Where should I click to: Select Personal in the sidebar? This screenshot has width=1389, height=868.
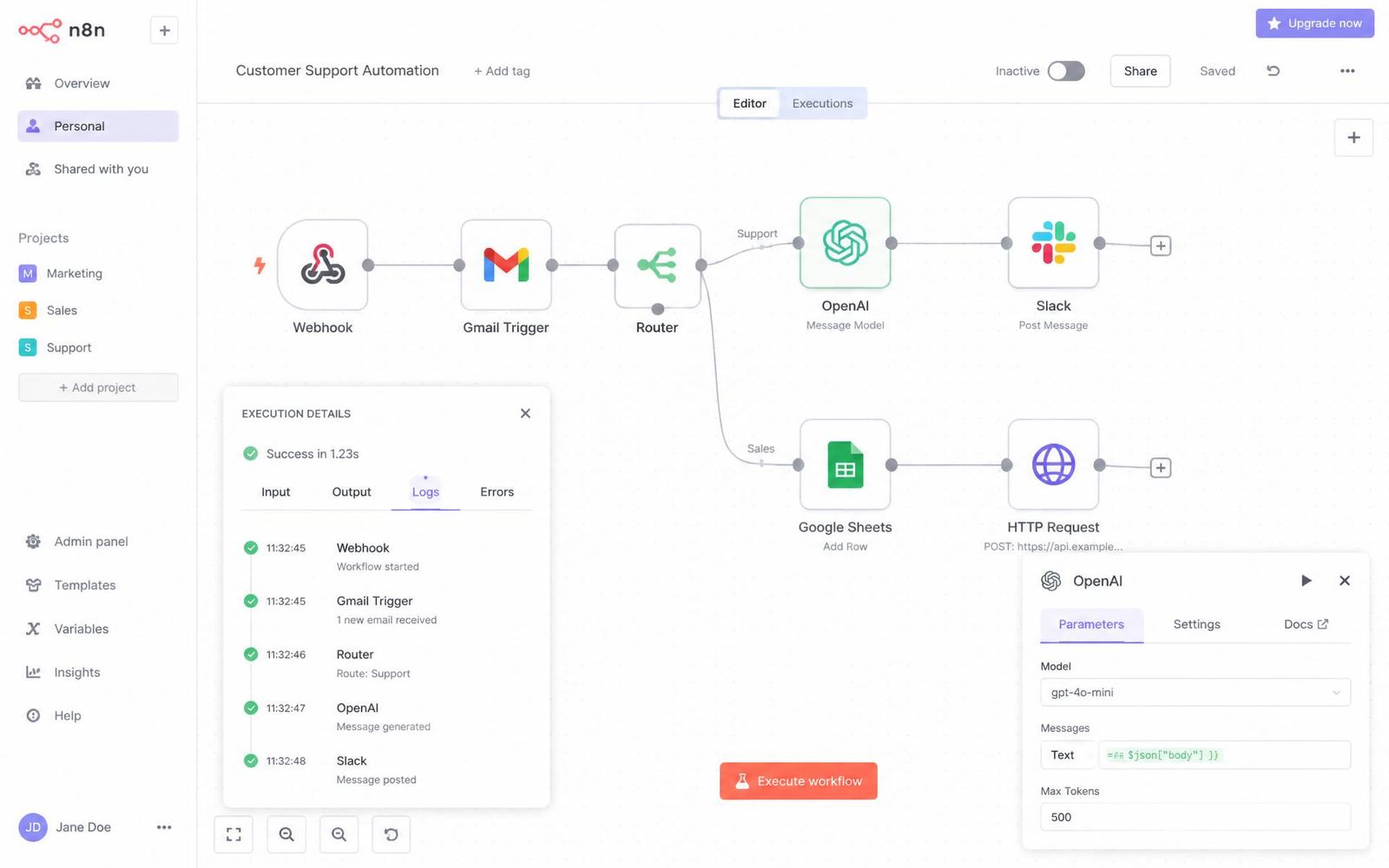click(98, 126)
